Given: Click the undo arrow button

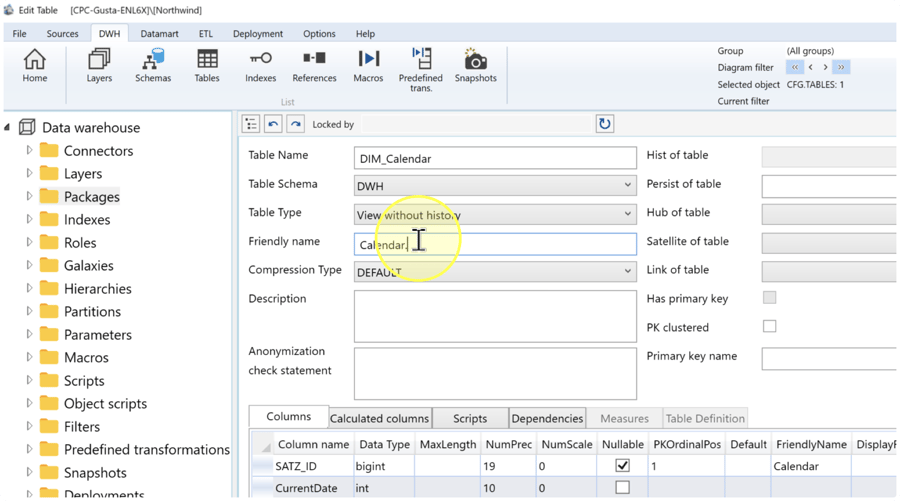Looking at the screenshot, I should (x=273, y=124).
